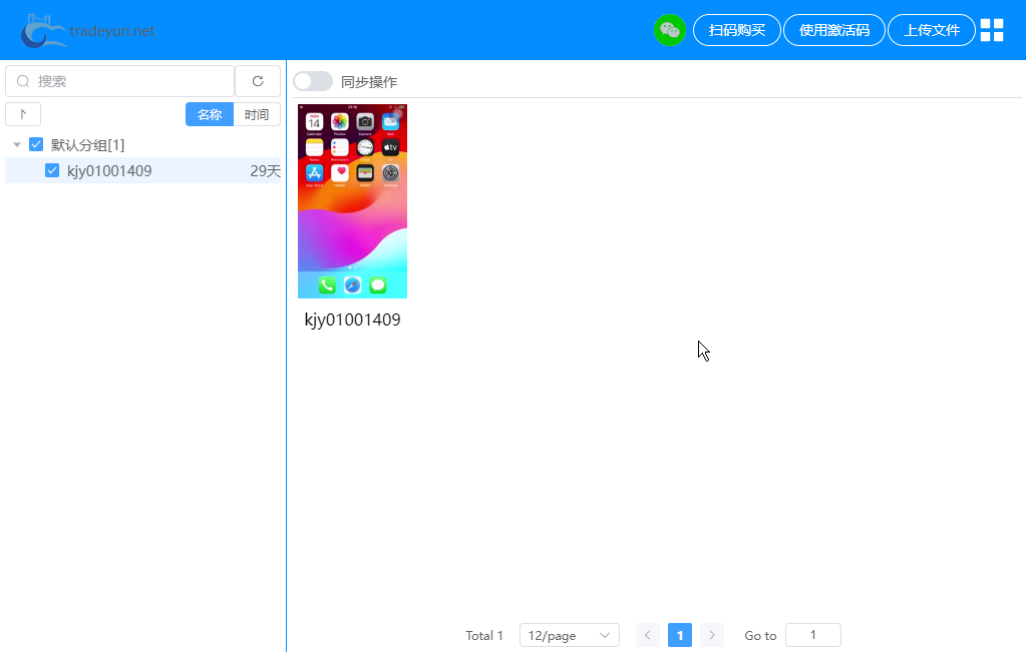The height and width of the screenshot is (652, 1026).
Task: Open the Settings app on phone screen
Action: point(390,173)
